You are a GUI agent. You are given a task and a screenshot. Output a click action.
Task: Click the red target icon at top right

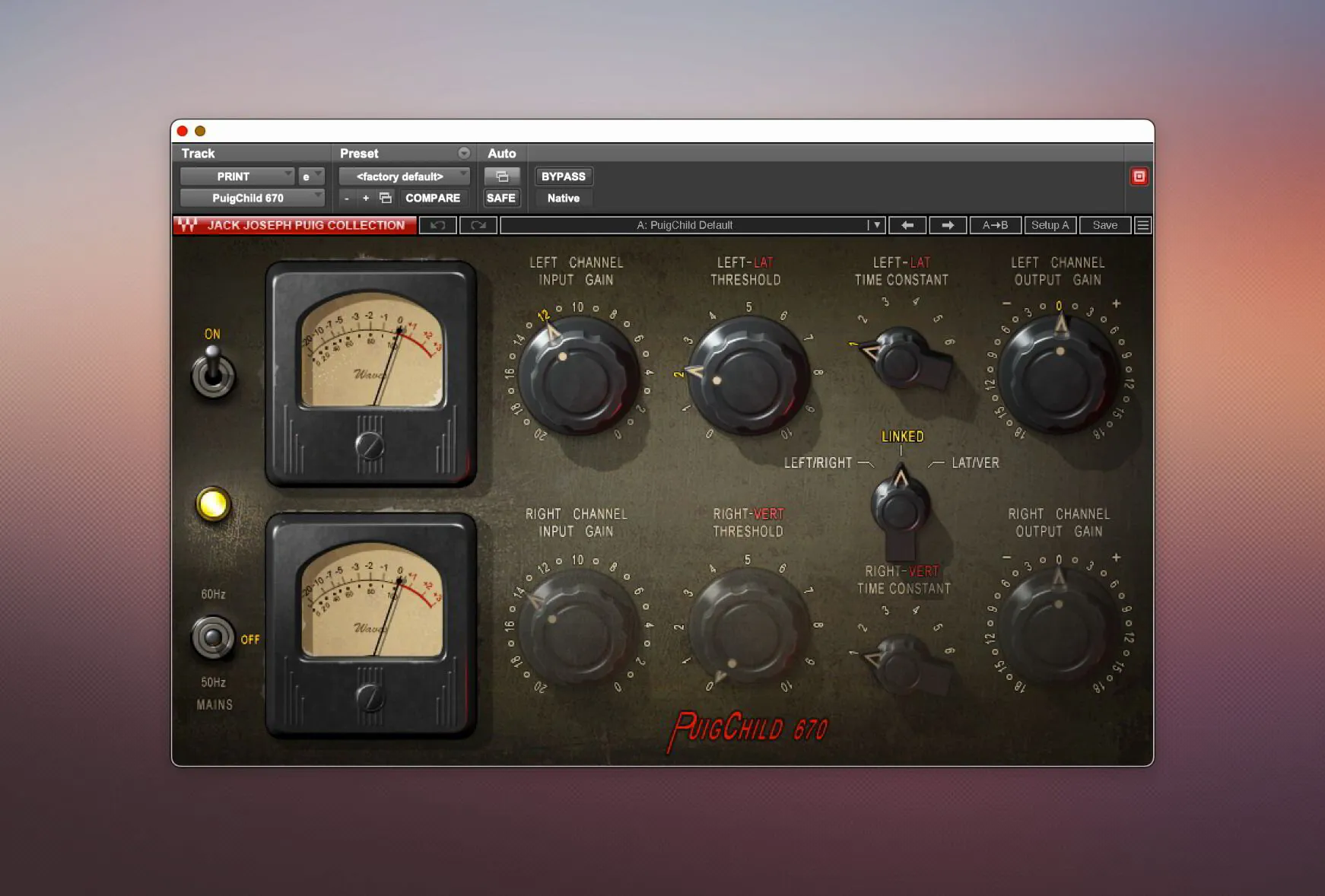pos(1139,176)
